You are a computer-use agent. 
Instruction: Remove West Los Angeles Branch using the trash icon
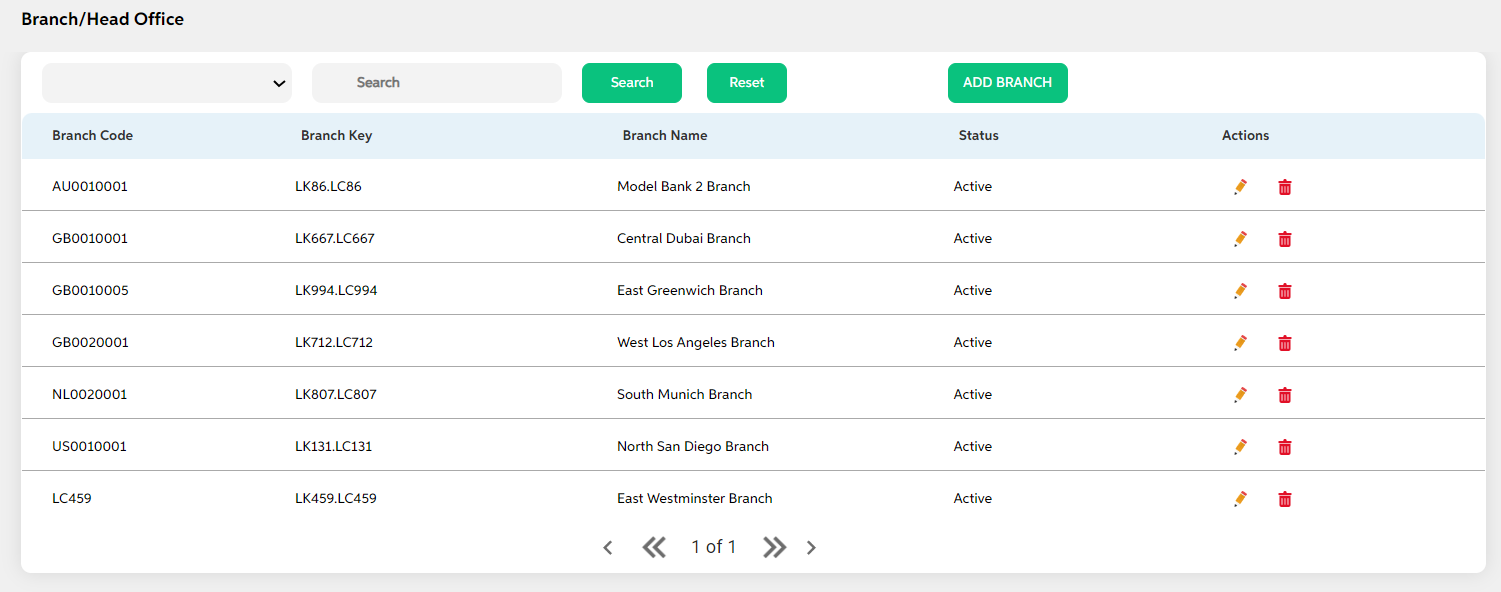coord(1285,343)
